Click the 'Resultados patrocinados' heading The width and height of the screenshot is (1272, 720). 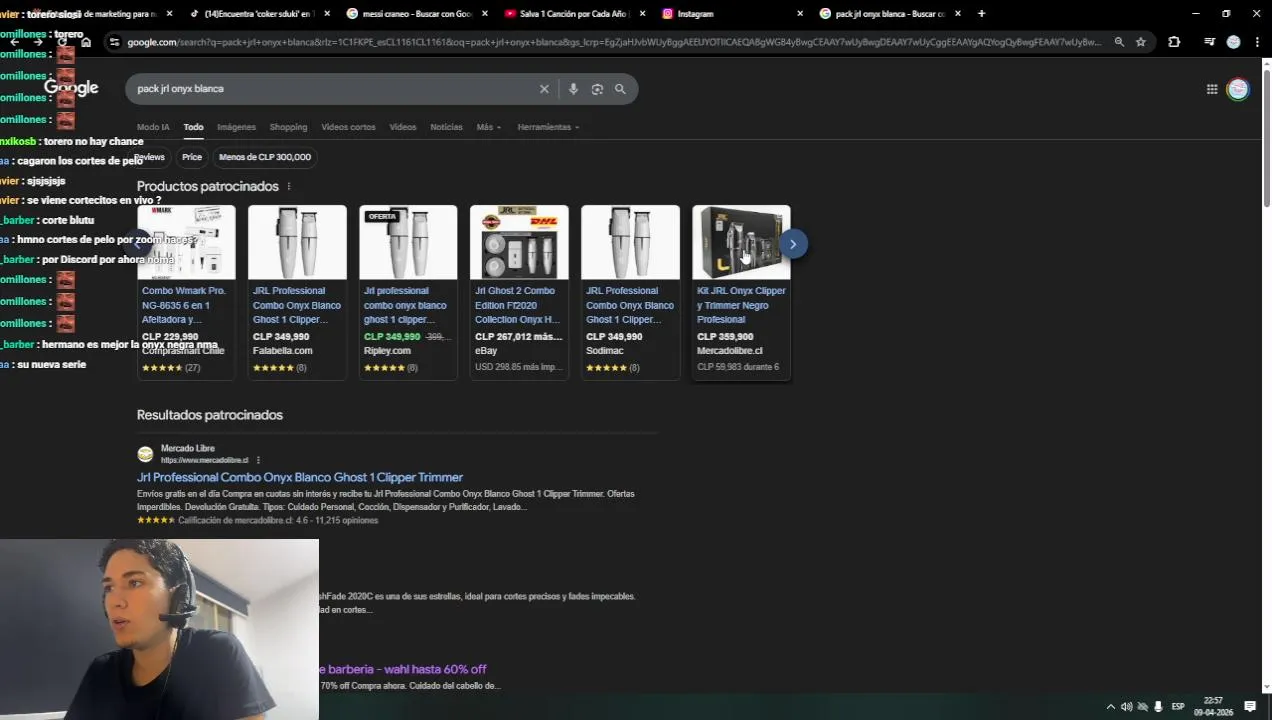point(210,415)
